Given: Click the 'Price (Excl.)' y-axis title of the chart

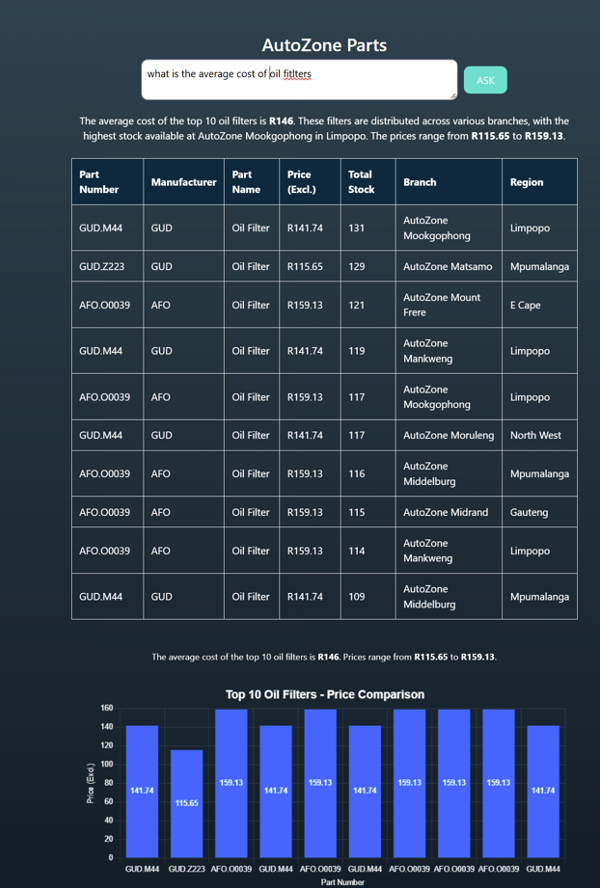Looking at the screenshot, I should (90, 783).
